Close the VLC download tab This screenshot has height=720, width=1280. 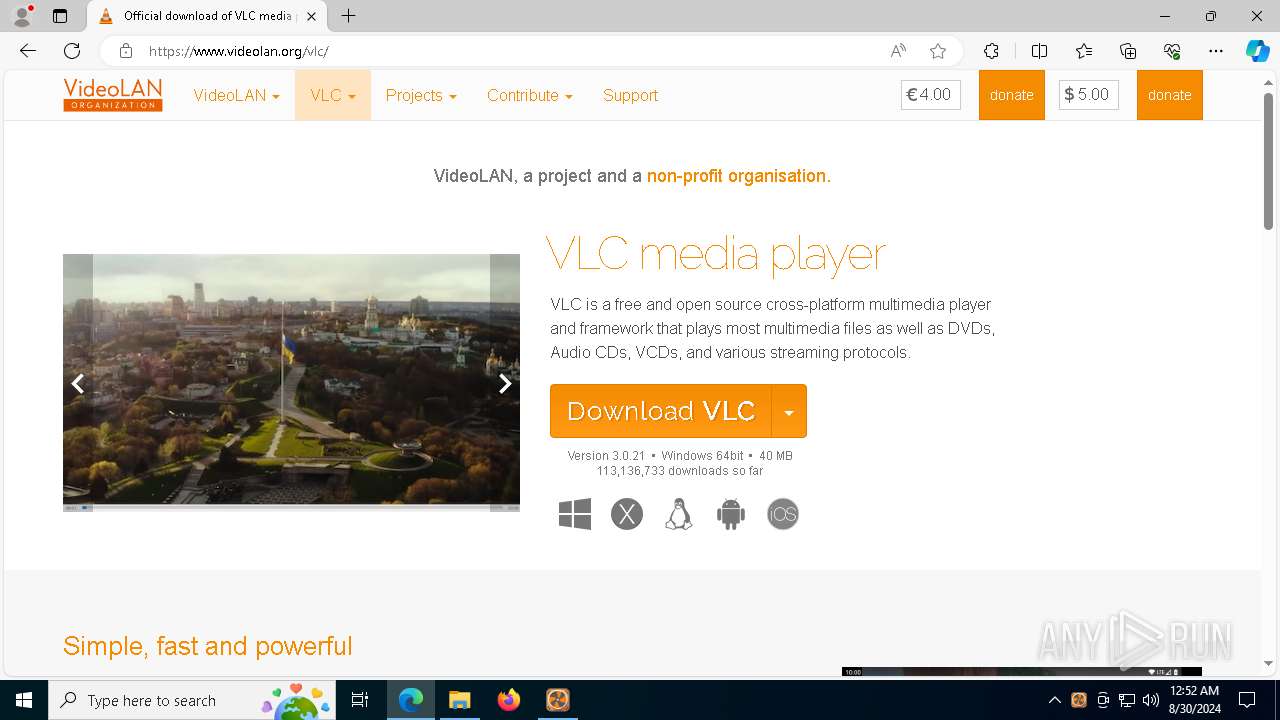click(x=311, y=16)
